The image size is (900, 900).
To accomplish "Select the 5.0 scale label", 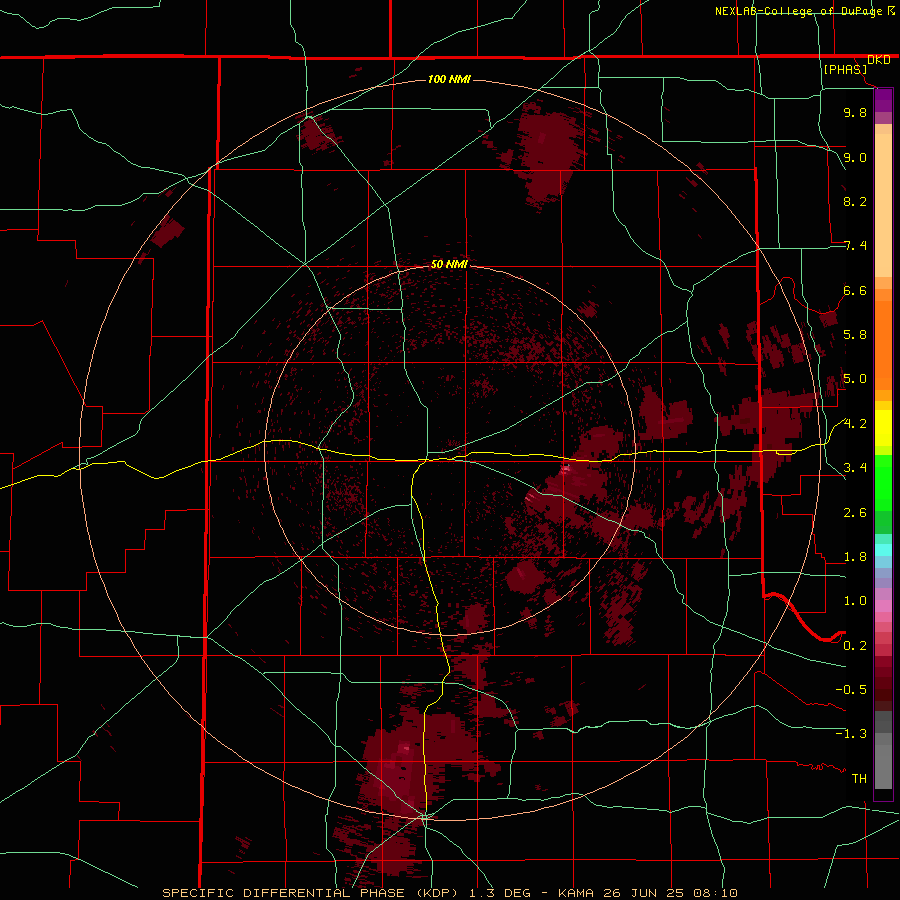I will coord(855,379).
